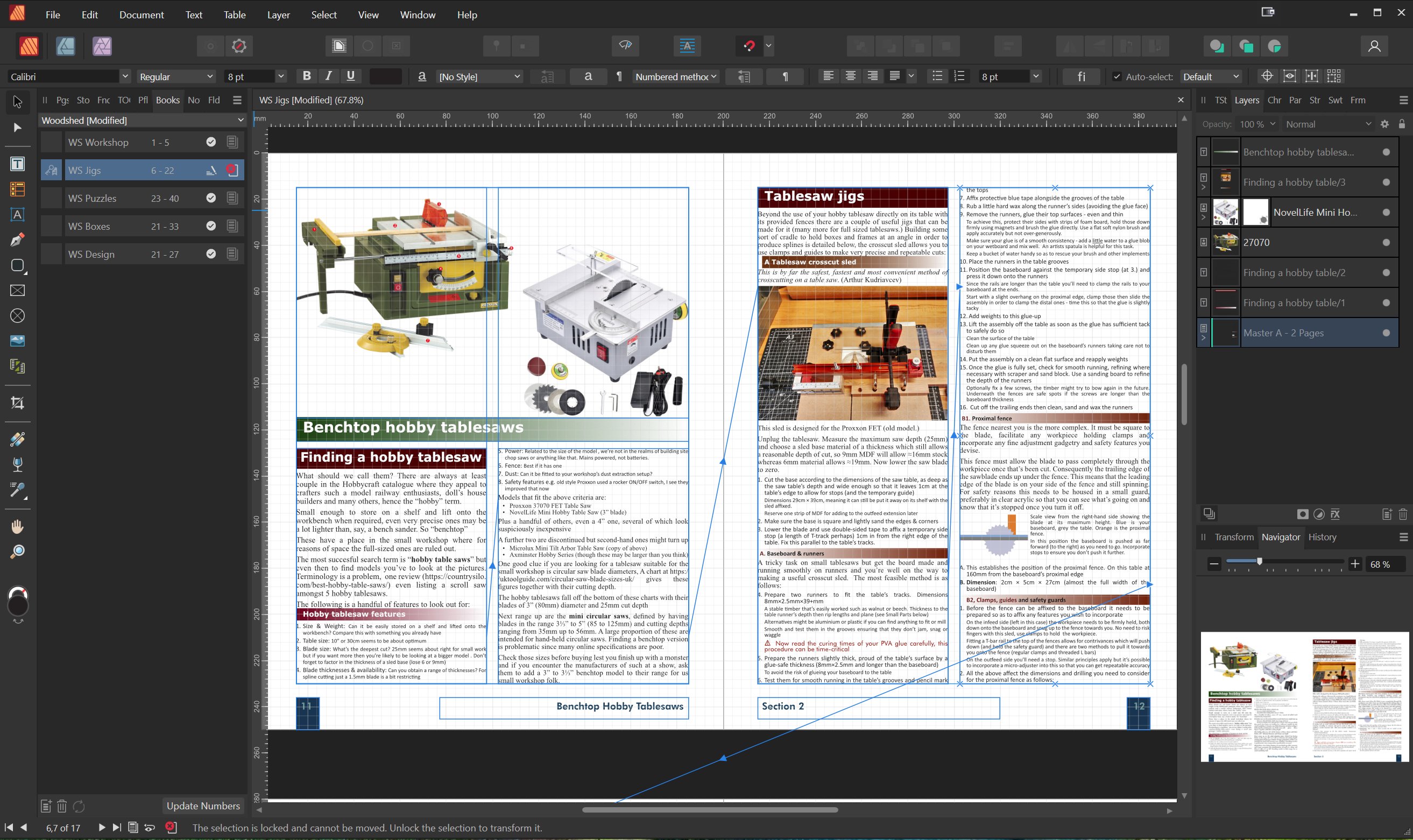
Task: Click the stroke/fill color selector circle
Action: (18, 601)
